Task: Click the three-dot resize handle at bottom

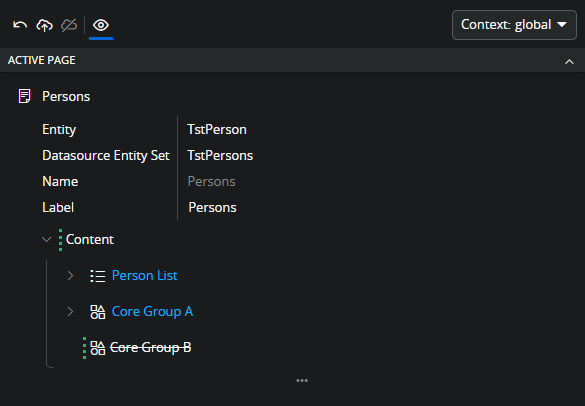Action: 302,381
